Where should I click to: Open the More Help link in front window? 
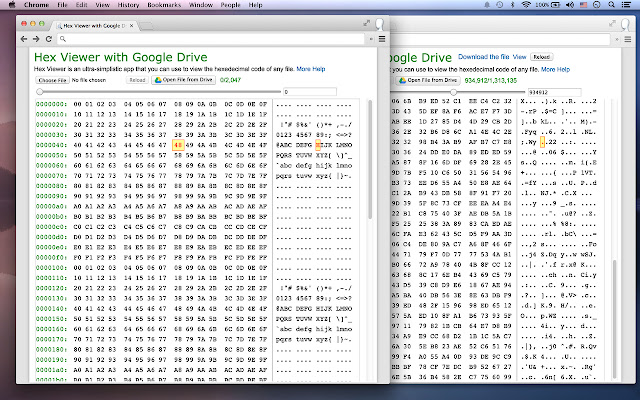311,69
